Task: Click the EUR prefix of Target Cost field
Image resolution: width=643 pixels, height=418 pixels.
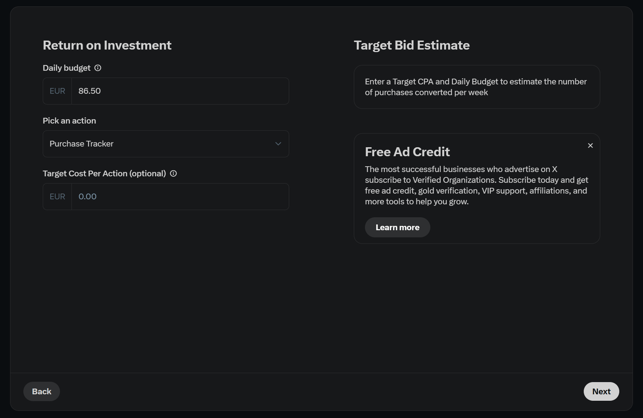Action: [57, 196]
